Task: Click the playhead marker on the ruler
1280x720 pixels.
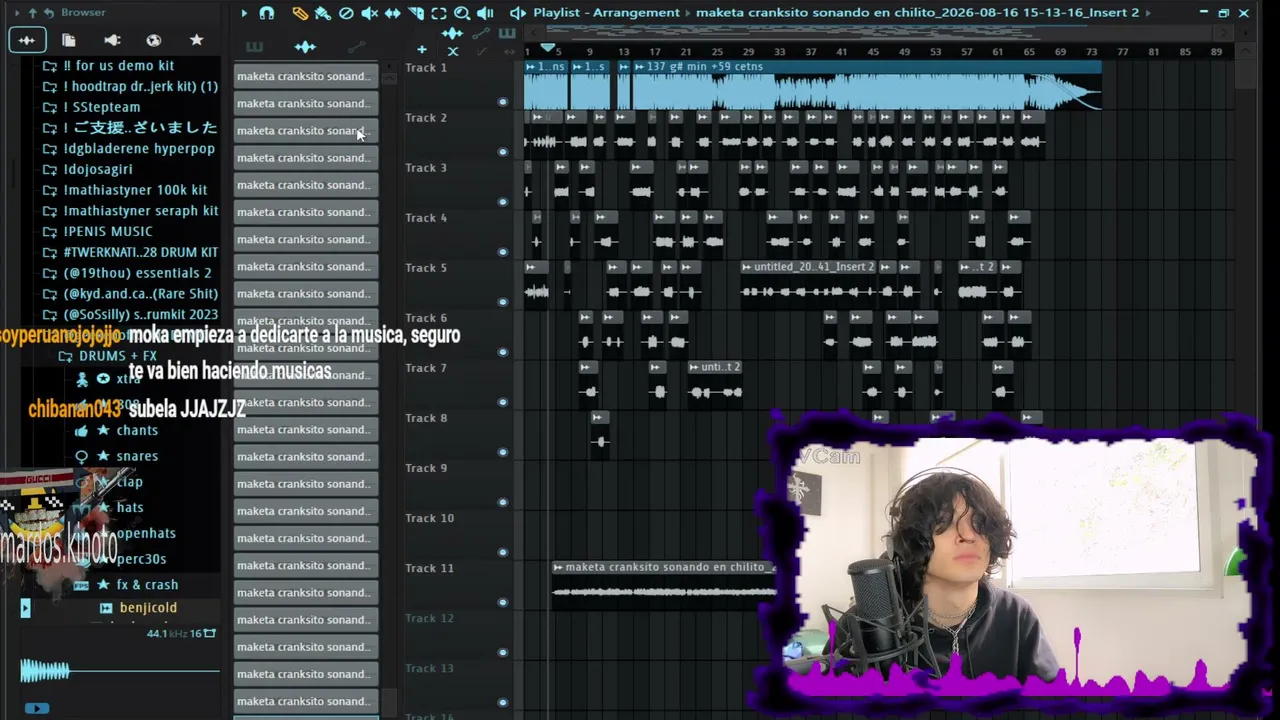Action: point(548,48)
